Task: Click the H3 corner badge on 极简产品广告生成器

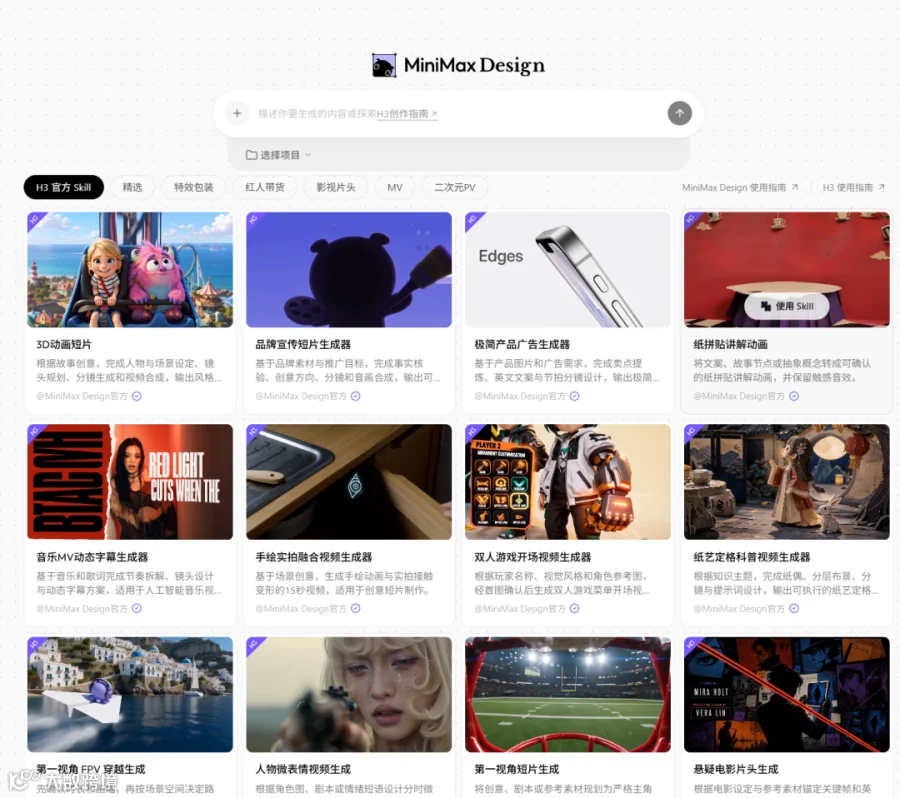Action: pos(472,219)
